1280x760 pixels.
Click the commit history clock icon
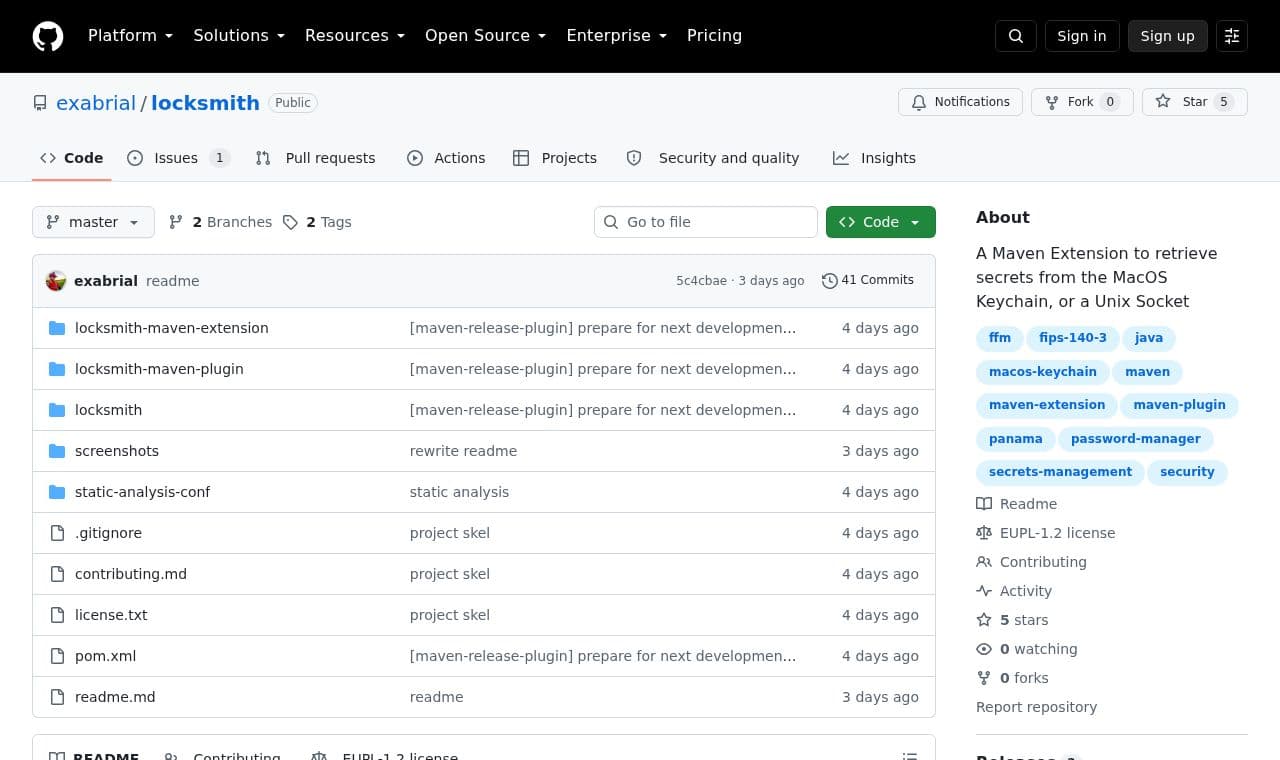coord(829,281)
